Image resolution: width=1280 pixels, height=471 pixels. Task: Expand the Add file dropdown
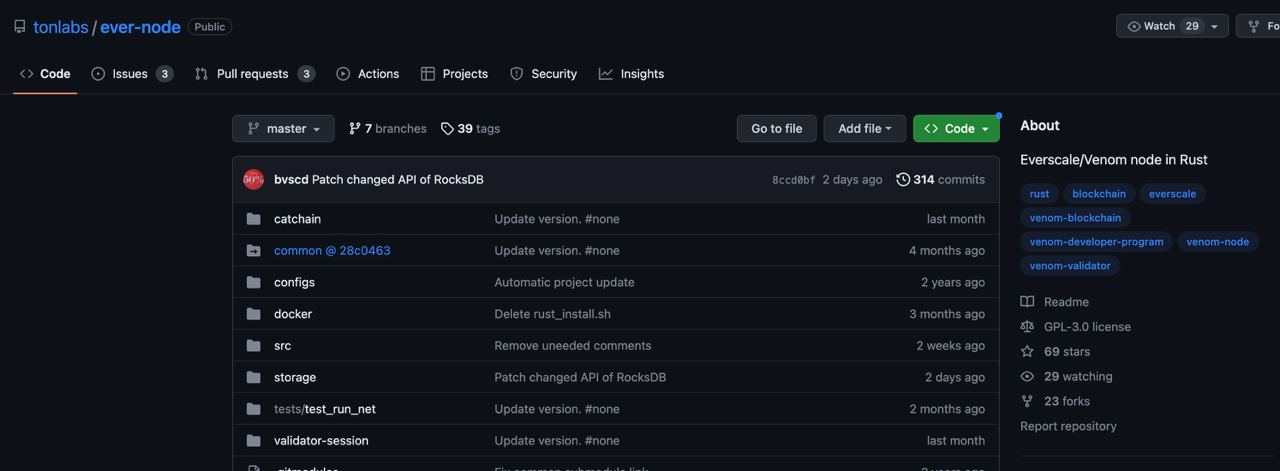tap(864, 129)
